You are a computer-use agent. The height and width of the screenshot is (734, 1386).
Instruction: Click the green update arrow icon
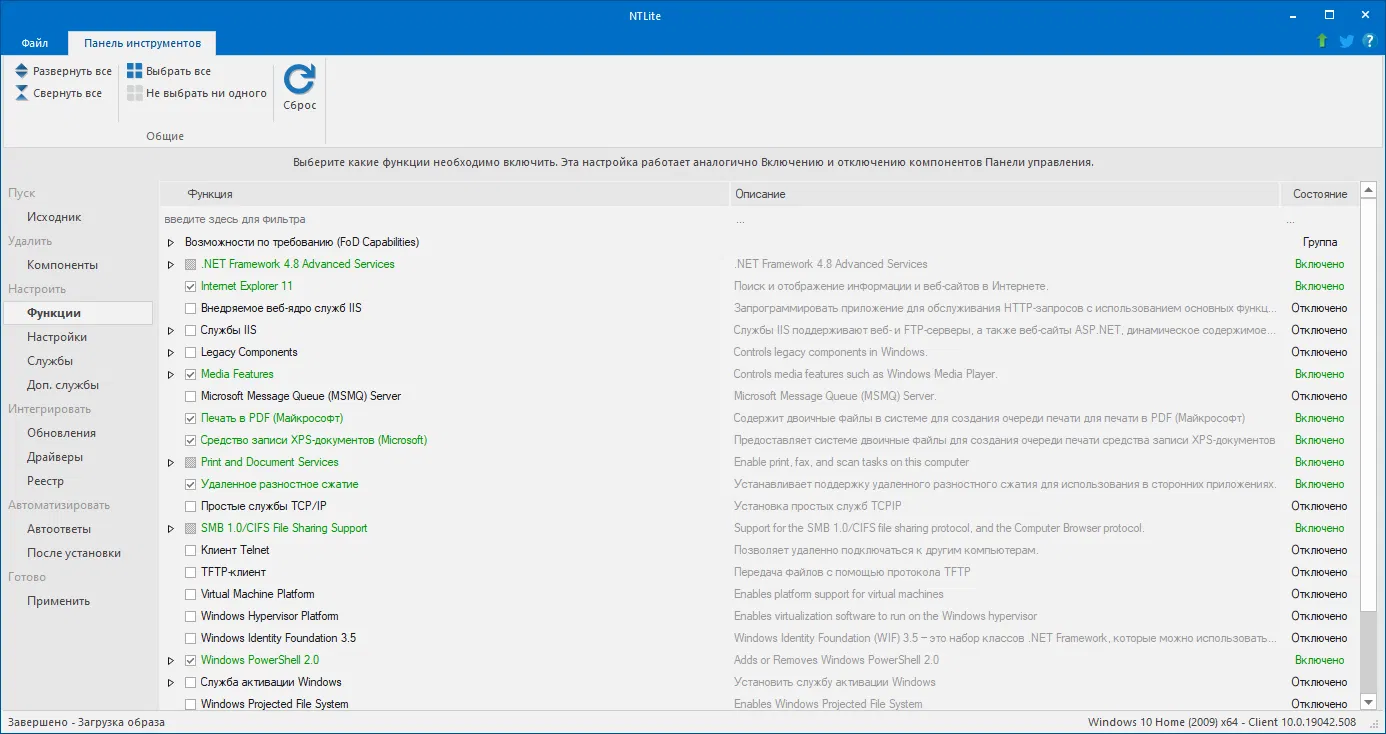(x=1322, y=41)
